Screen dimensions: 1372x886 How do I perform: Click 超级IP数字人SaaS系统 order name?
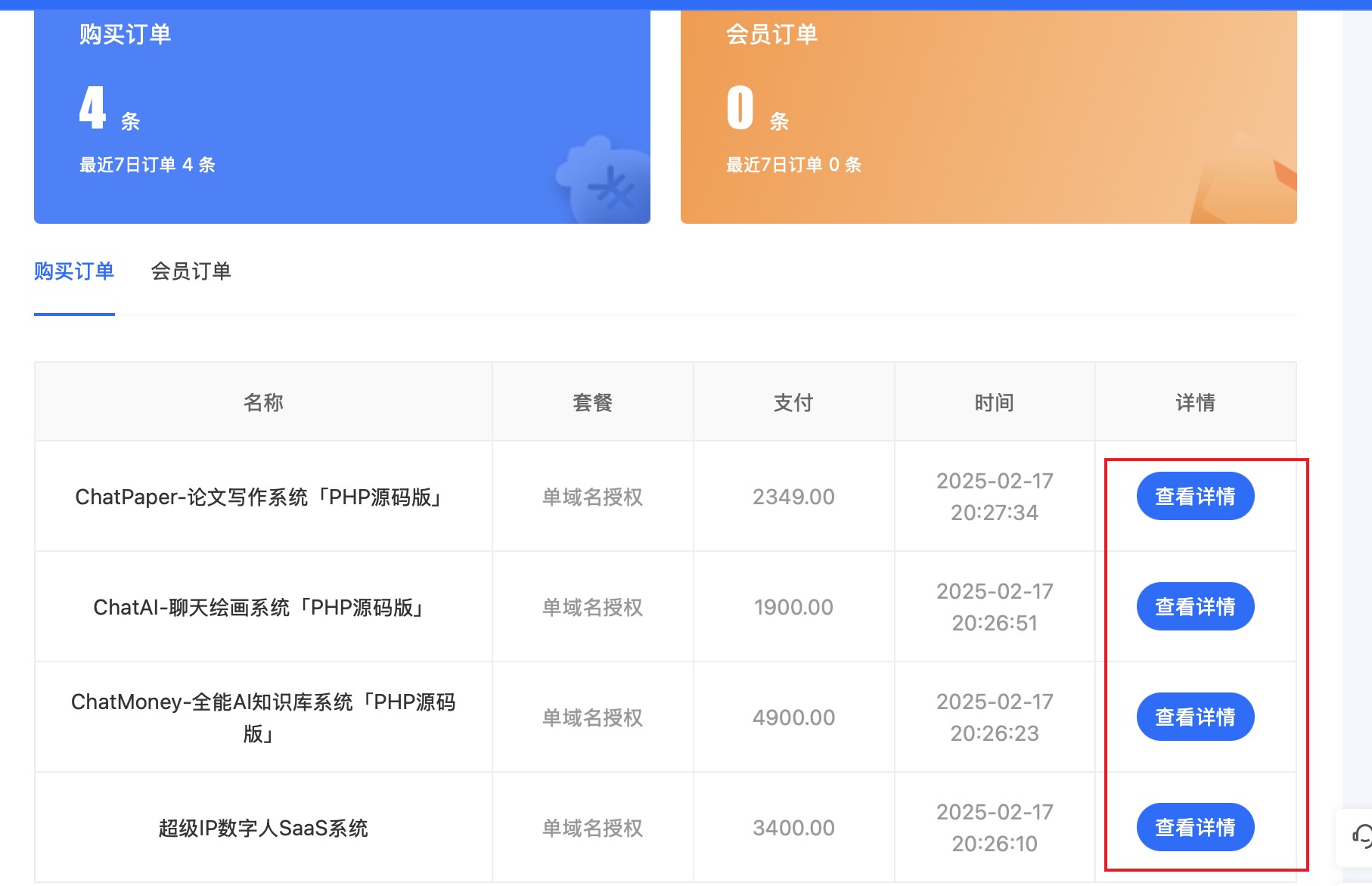click(x=263, y=828)
